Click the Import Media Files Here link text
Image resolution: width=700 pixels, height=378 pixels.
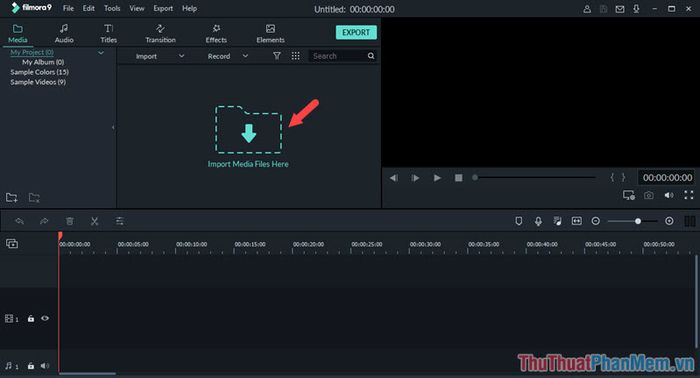(x=248, y=164)
